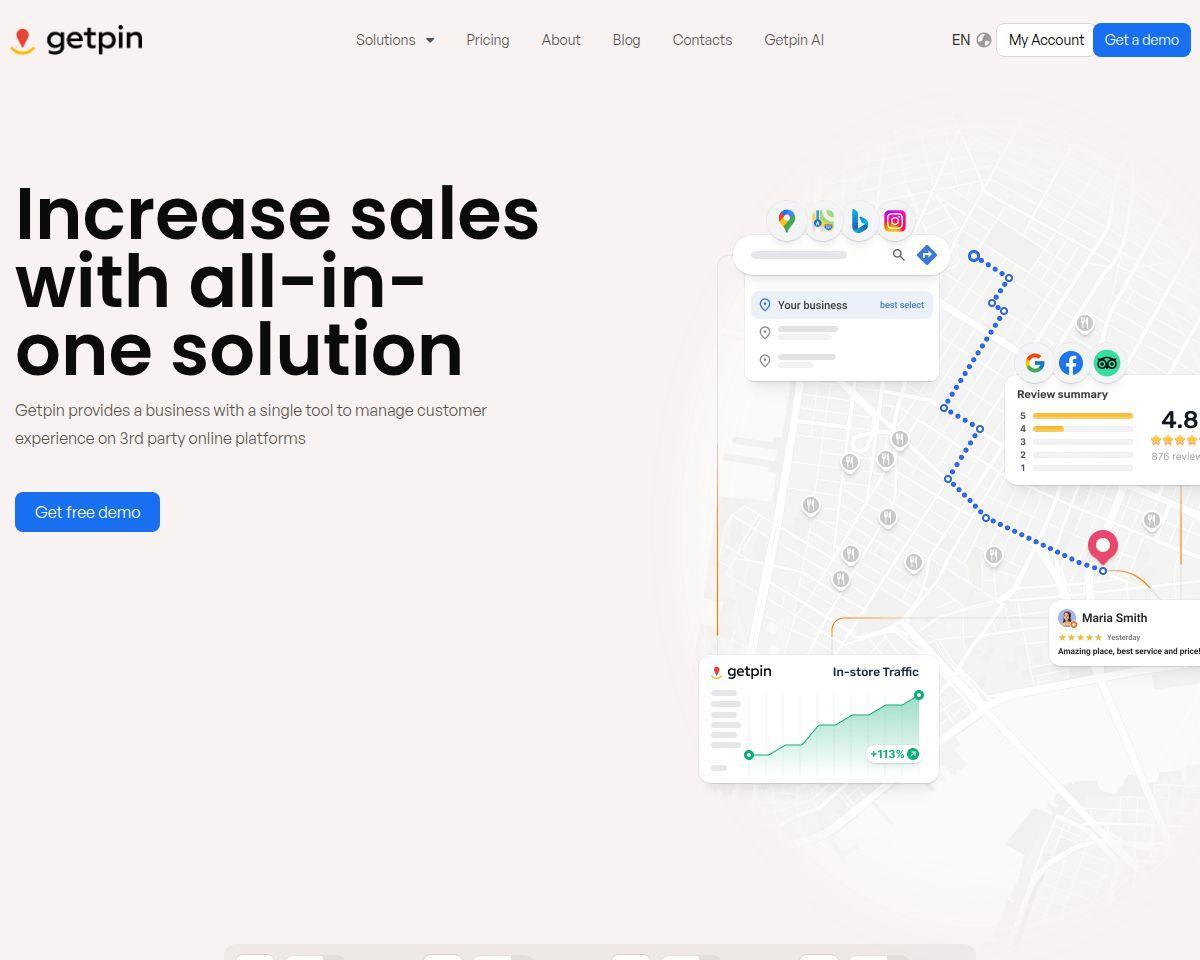Click the Get a demo button
The height and width of the screenshot is (960, 1200).
(1142, 40)
